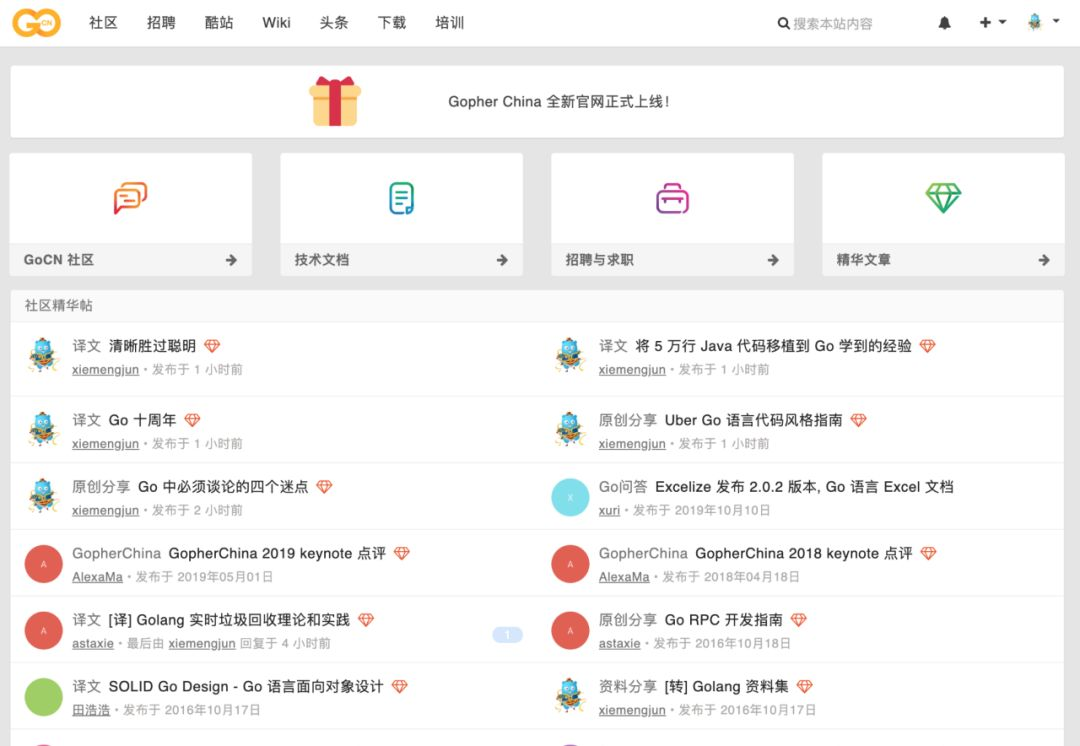The image size is (1080, 746).
Task: Click reply count badge on Golang 实时垃圾回收 post
Action: click(508, 634)
